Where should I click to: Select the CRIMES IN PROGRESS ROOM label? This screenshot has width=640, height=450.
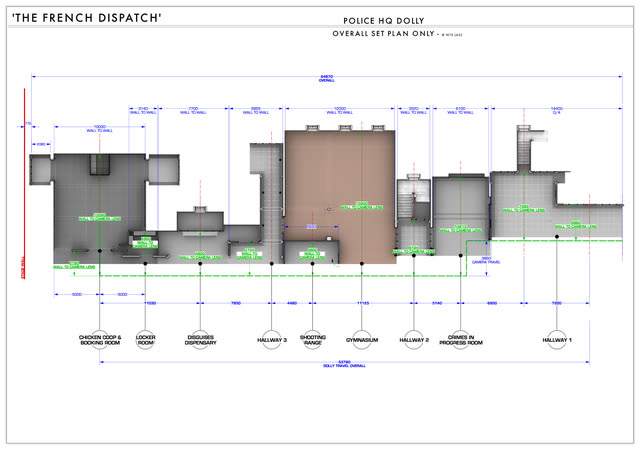[x=461, y=340]
